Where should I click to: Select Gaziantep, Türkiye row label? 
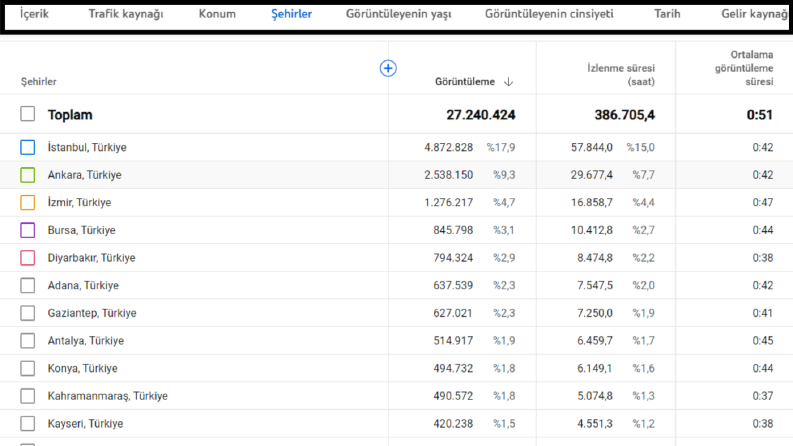92,313
